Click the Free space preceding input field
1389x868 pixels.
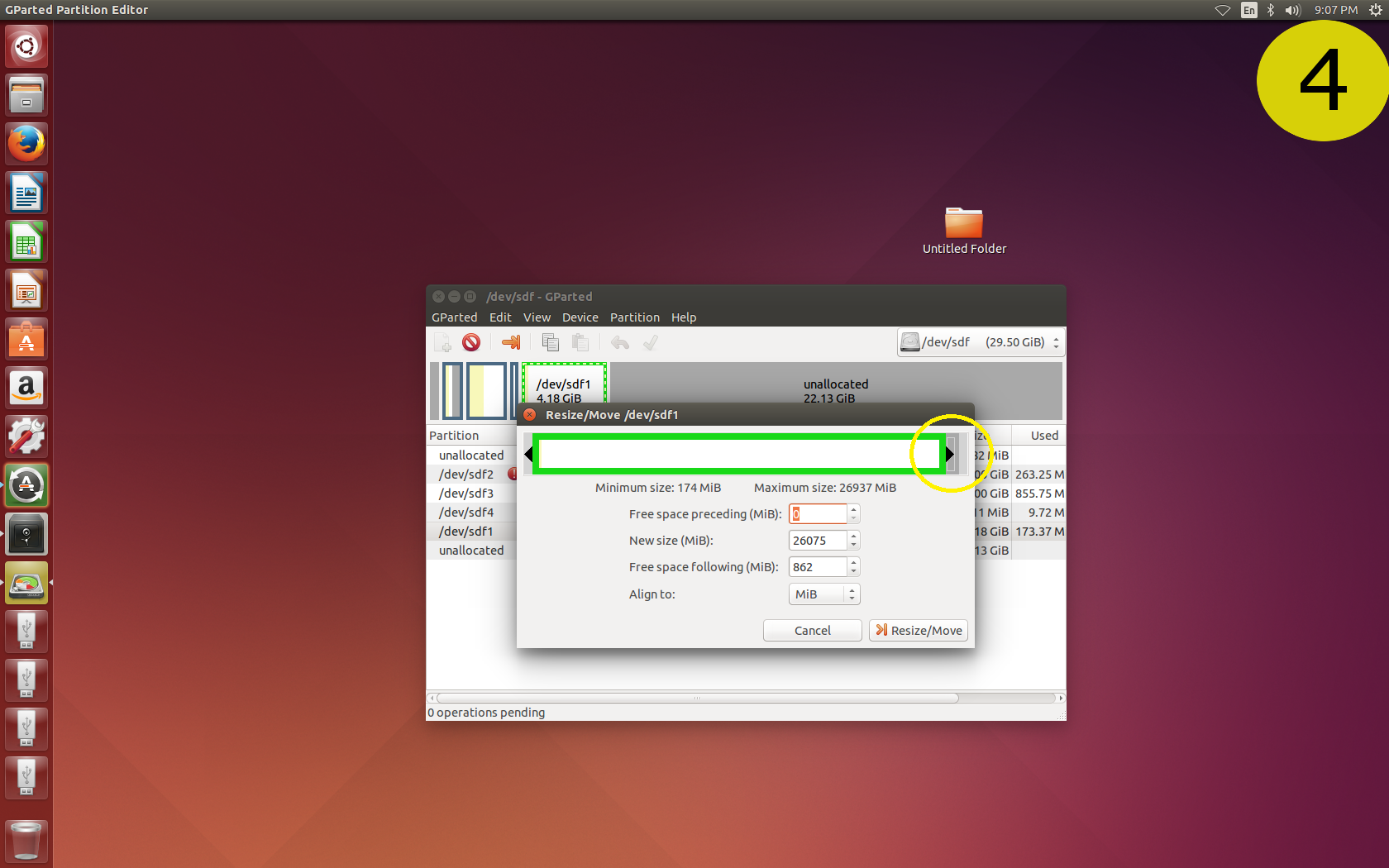[x=818, y=514]
